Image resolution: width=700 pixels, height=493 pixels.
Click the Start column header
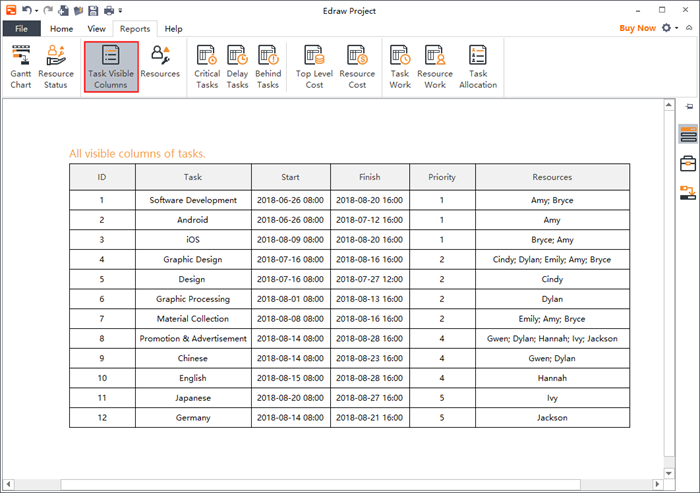291,177
